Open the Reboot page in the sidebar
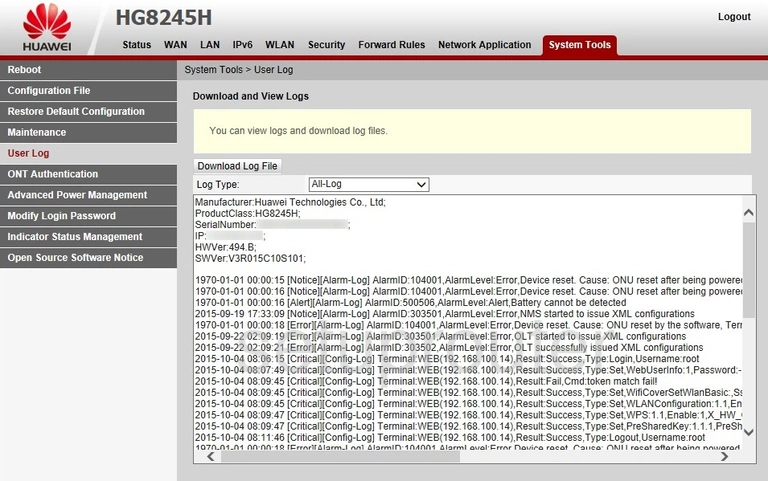This screenshot has width=768, height=481. [x=88, y=70]
